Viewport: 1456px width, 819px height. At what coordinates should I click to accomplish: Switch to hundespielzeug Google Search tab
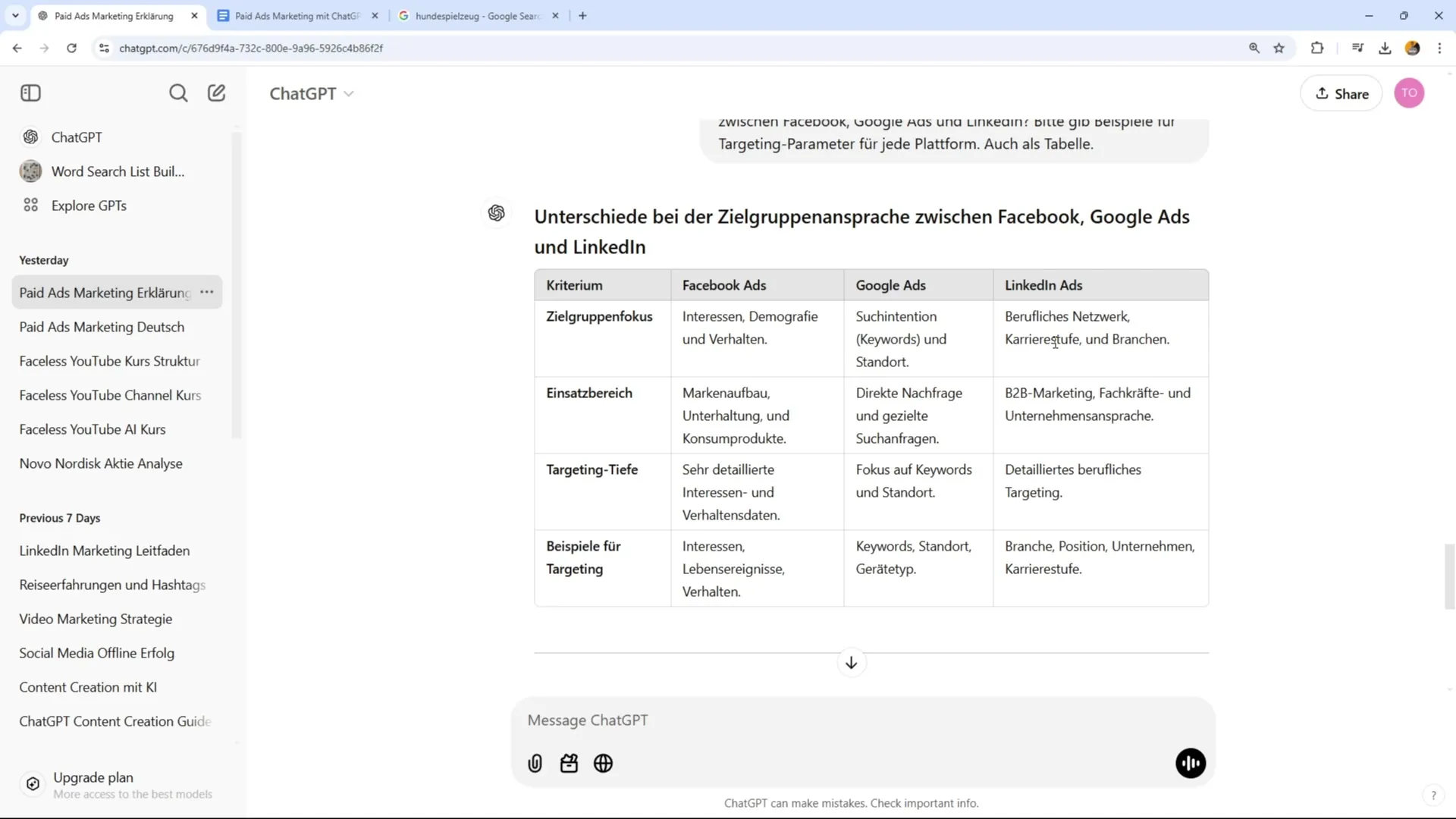478,16
